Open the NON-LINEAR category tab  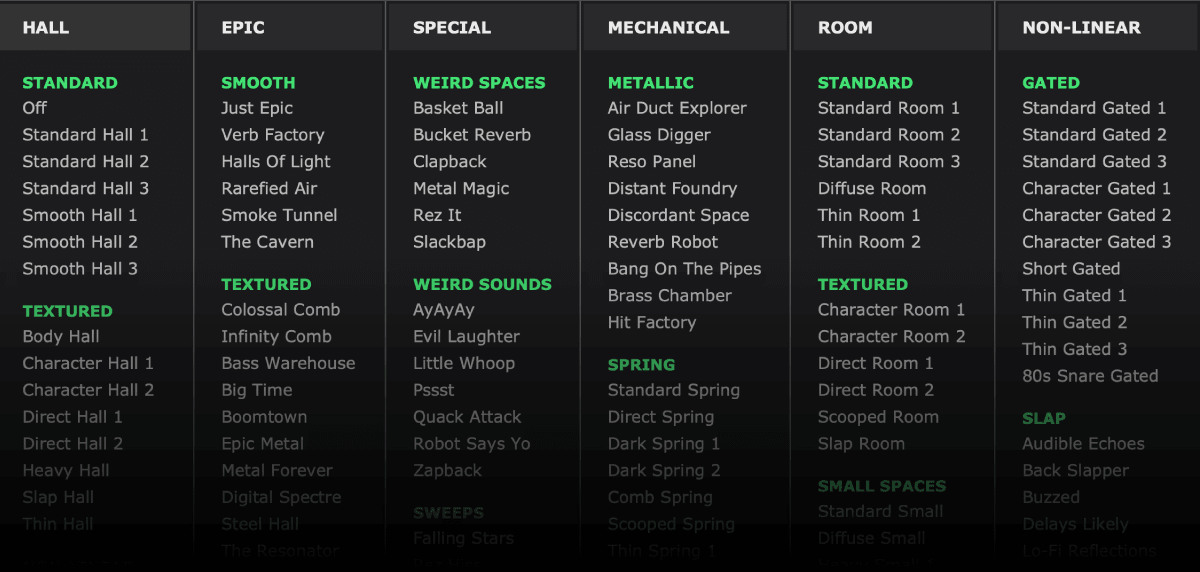click(1081, 27)
